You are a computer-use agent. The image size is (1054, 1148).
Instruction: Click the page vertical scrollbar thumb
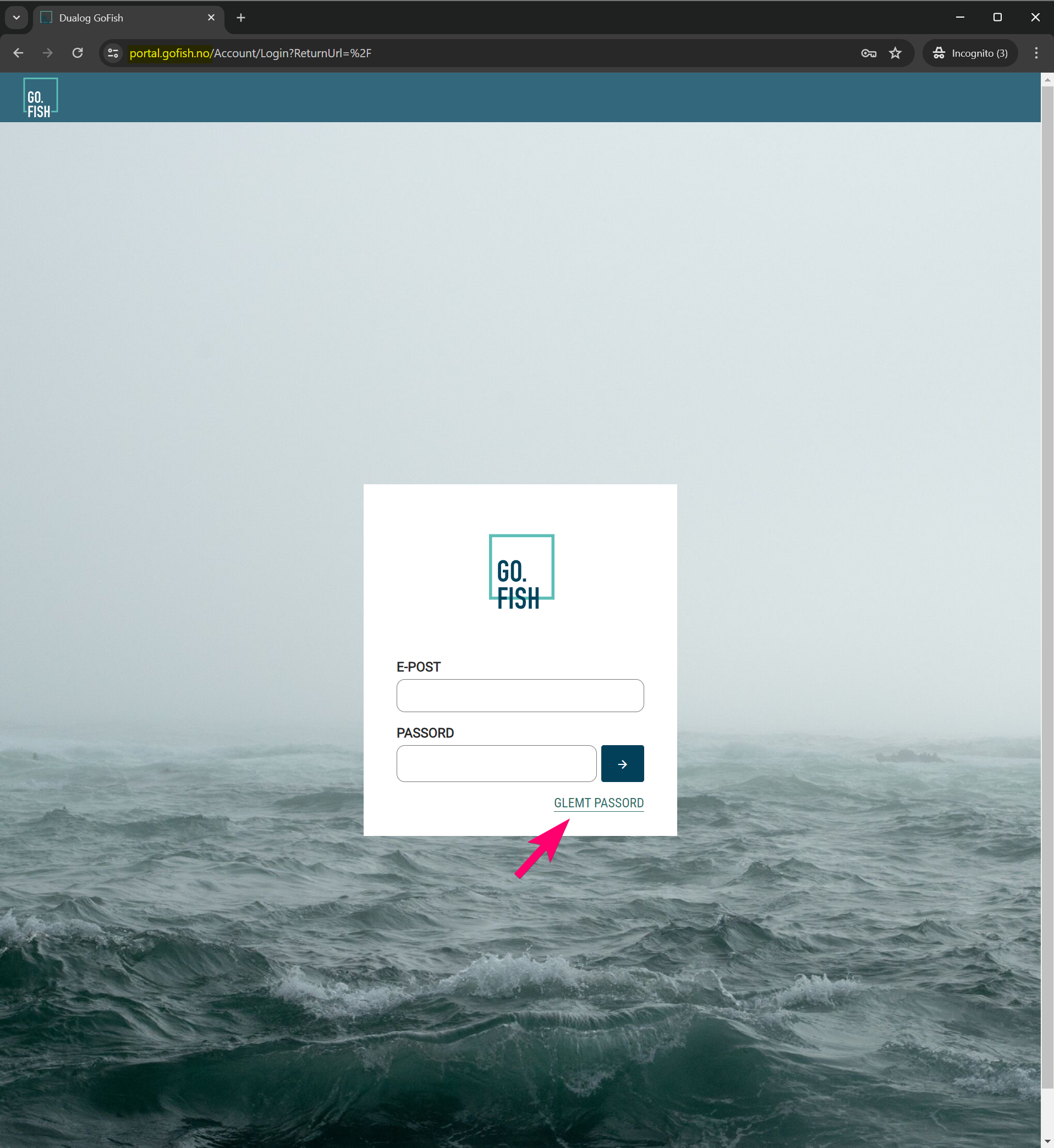pyautogui.click(x=1047, y=588)
